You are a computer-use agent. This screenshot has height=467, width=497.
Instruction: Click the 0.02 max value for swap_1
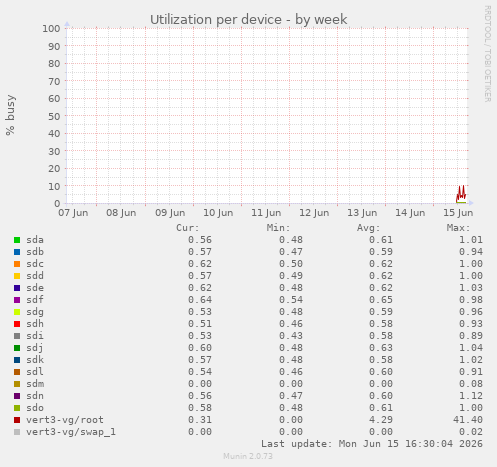tap(471, 432)
